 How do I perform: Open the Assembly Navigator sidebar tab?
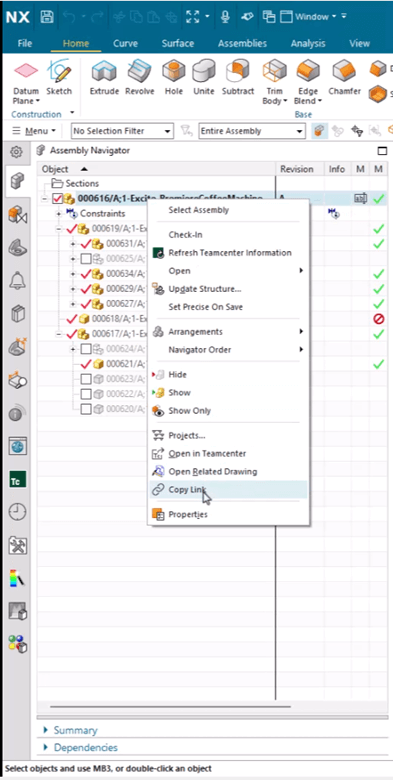pyautogui.click(x=18, y=181)
